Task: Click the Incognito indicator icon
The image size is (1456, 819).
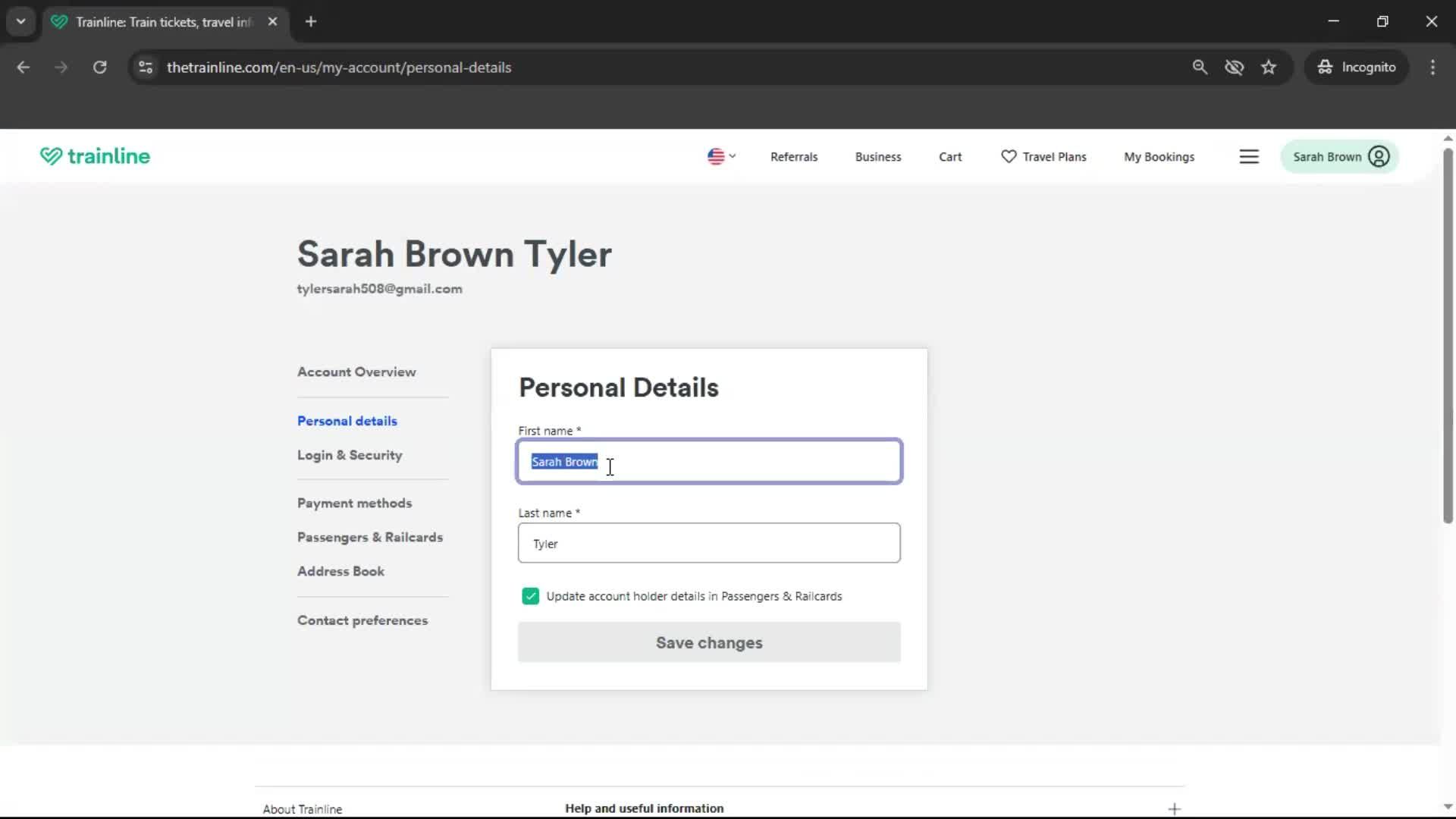Action: click(x=1324, y=67)
